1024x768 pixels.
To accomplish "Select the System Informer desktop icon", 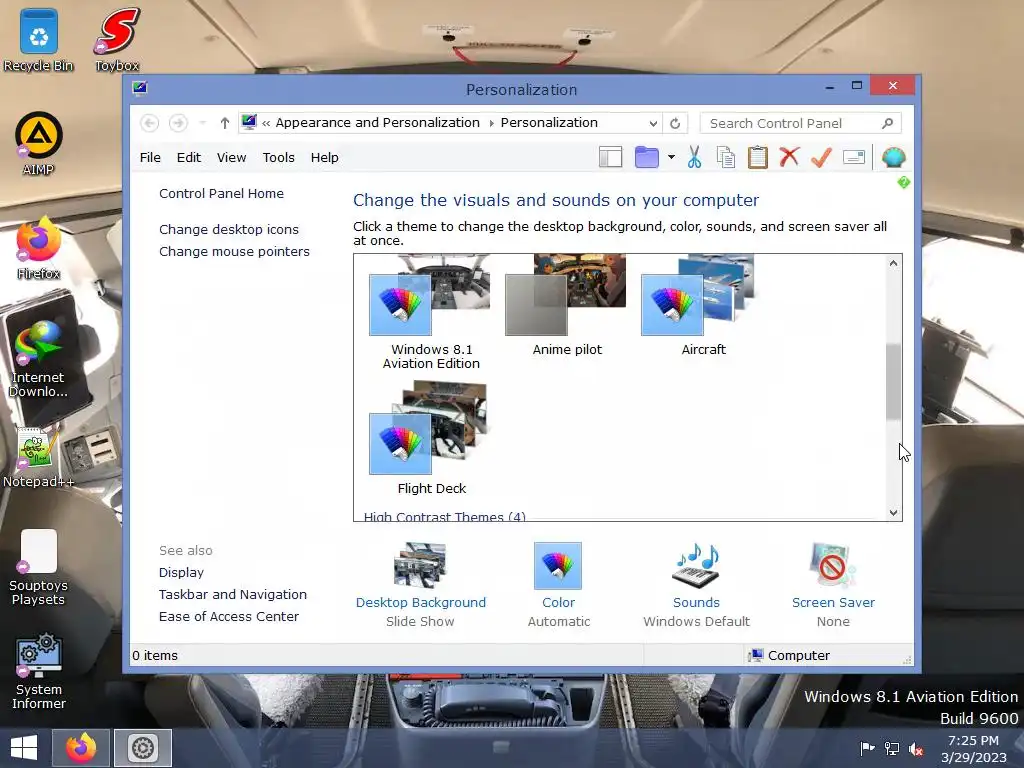I will [39, 671].
